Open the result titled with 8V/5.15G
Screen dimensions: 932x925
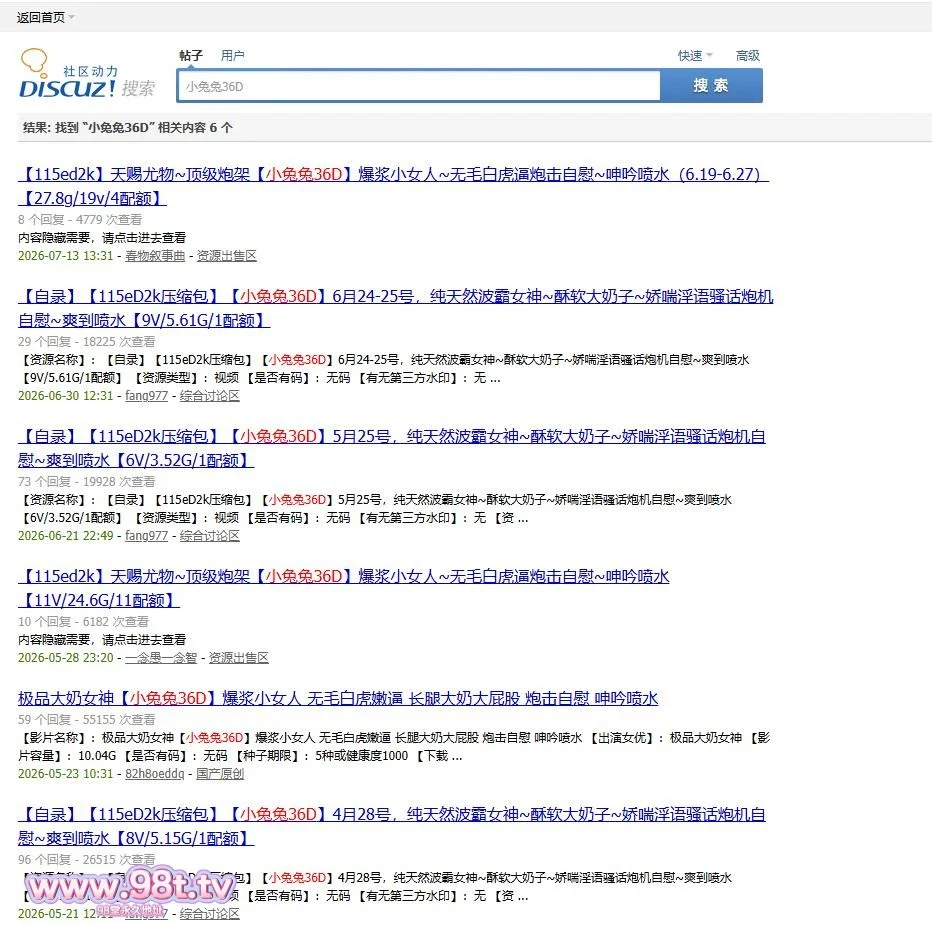click(392, 826)
